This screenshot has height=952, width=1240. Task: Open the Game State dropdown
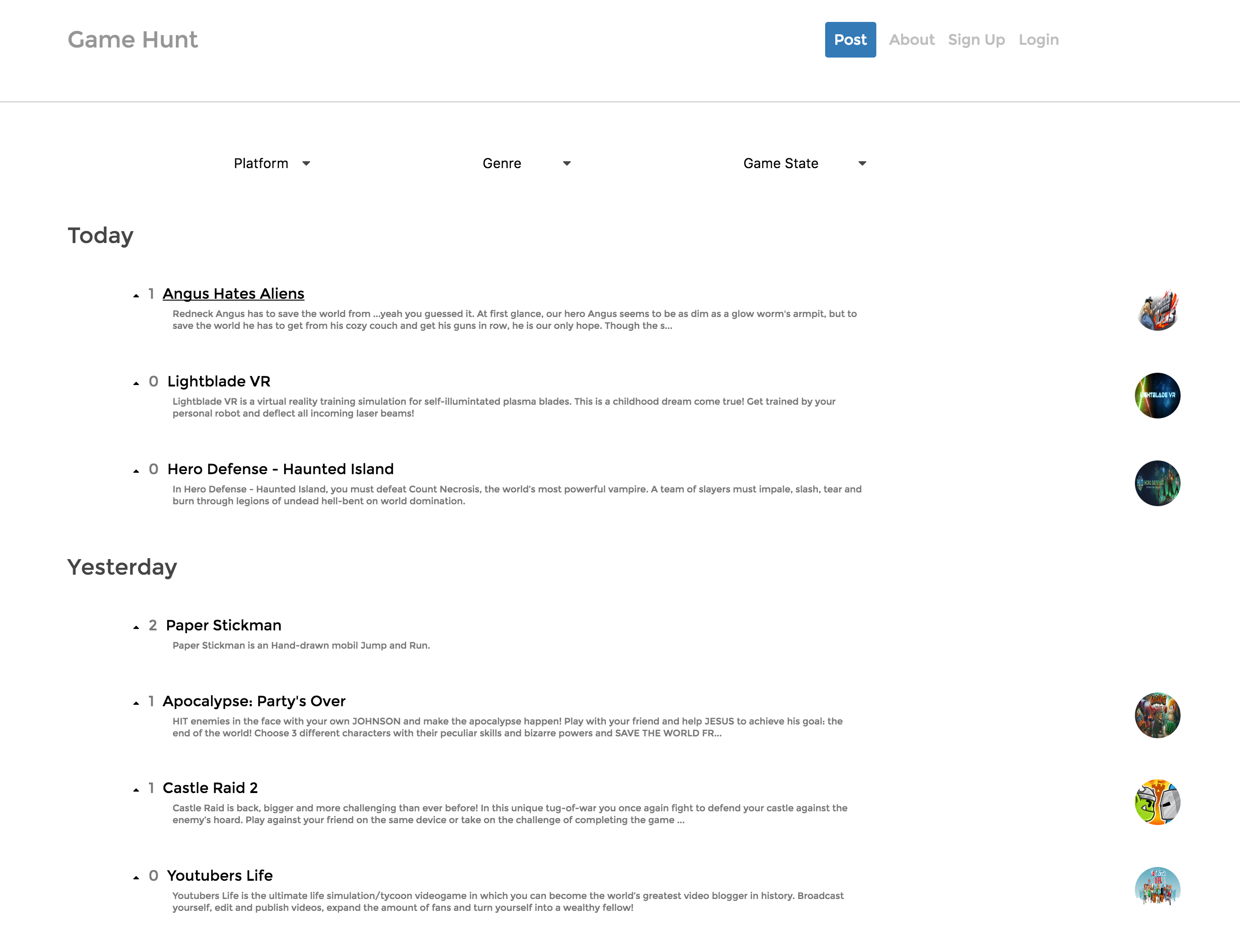[804, 163]
